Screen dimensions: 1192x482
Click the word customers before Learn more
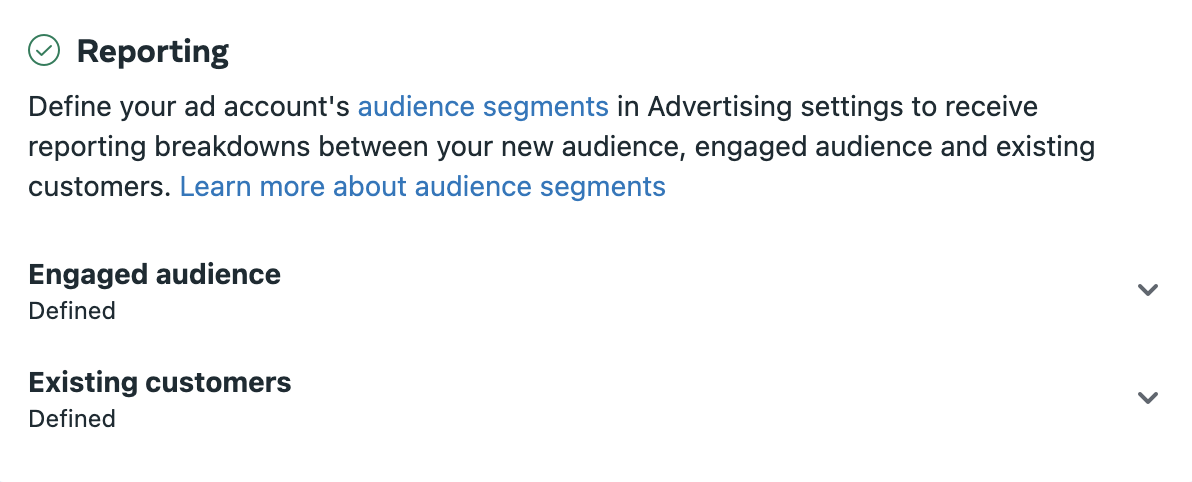[x=100, y=186]
